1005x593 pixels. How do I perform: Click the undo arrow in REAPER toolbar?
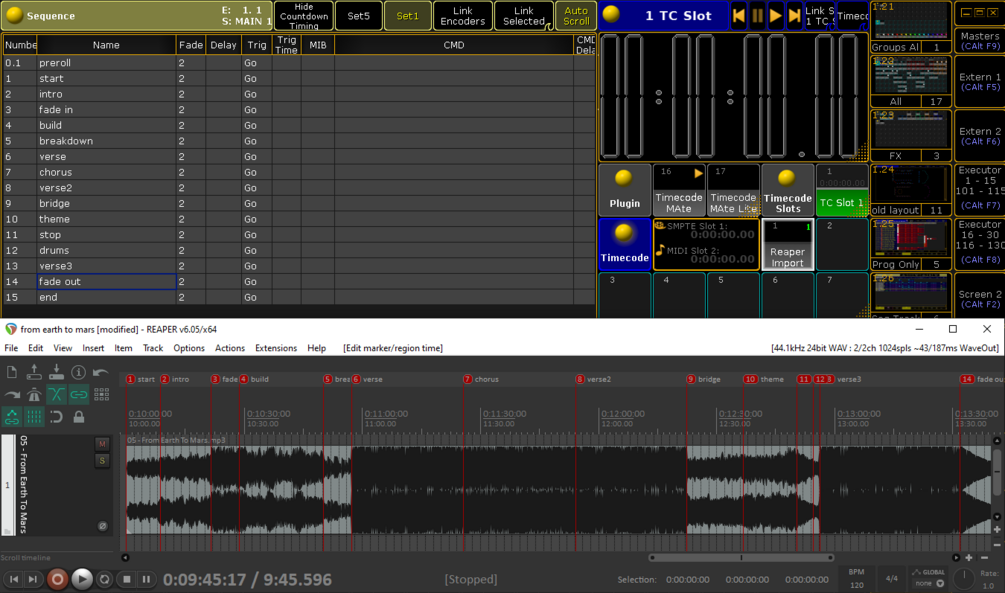[x=101, y=372]
